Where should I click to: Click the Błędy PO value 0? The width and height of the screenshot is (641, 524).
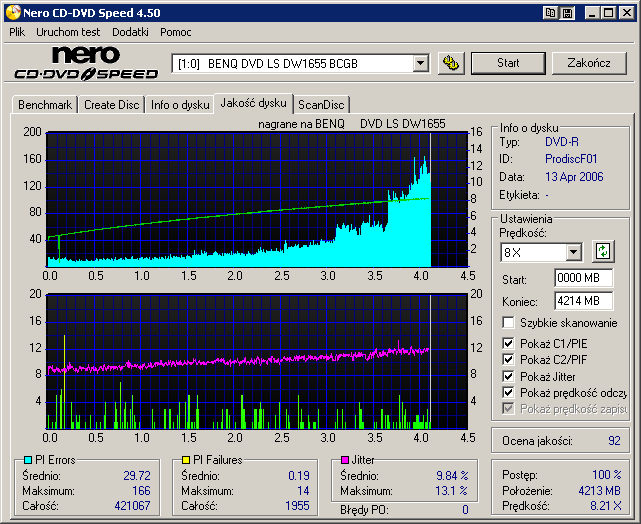pyautogui.click(x=465, y=510)
